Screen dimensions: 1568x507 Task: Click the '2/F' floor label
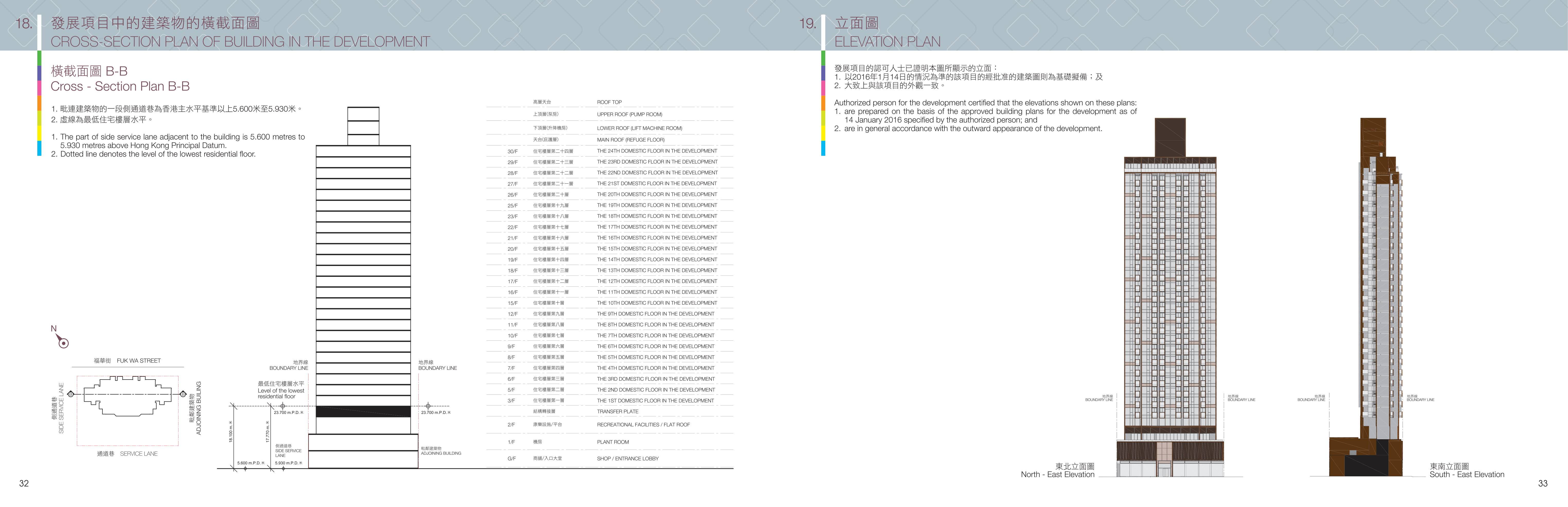point(511,425)
